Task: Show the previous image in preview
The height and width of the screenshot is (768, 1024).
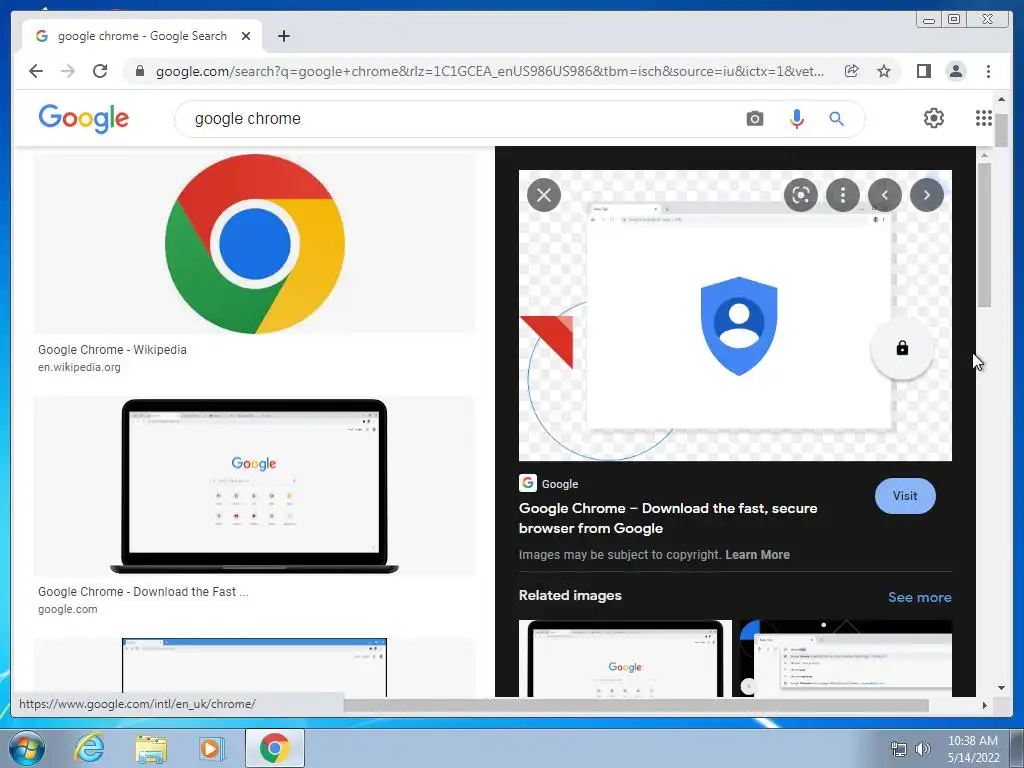Action: (885, 195)
